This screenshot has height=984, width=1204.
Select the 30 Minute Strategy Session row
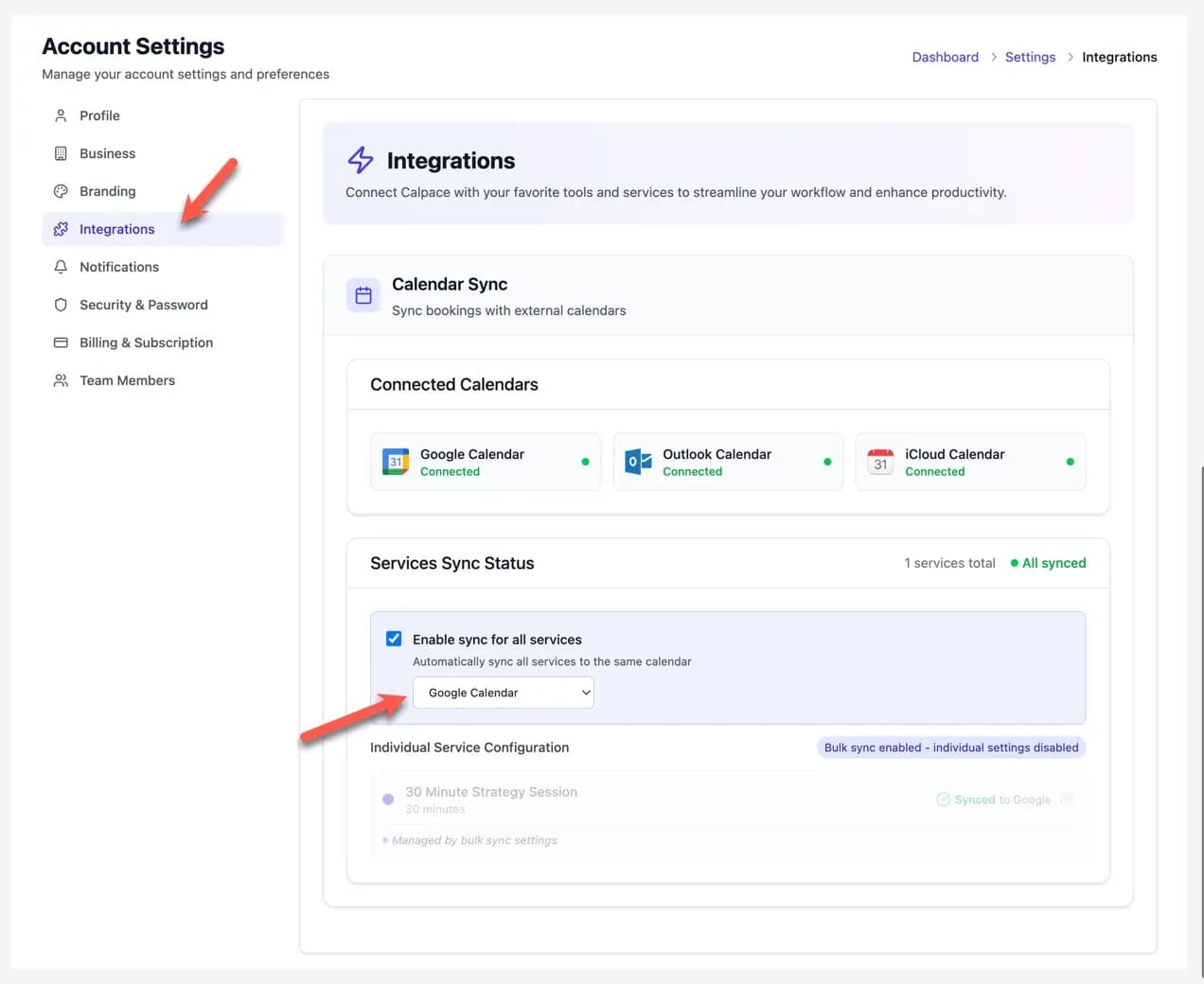tap(728, 799)
